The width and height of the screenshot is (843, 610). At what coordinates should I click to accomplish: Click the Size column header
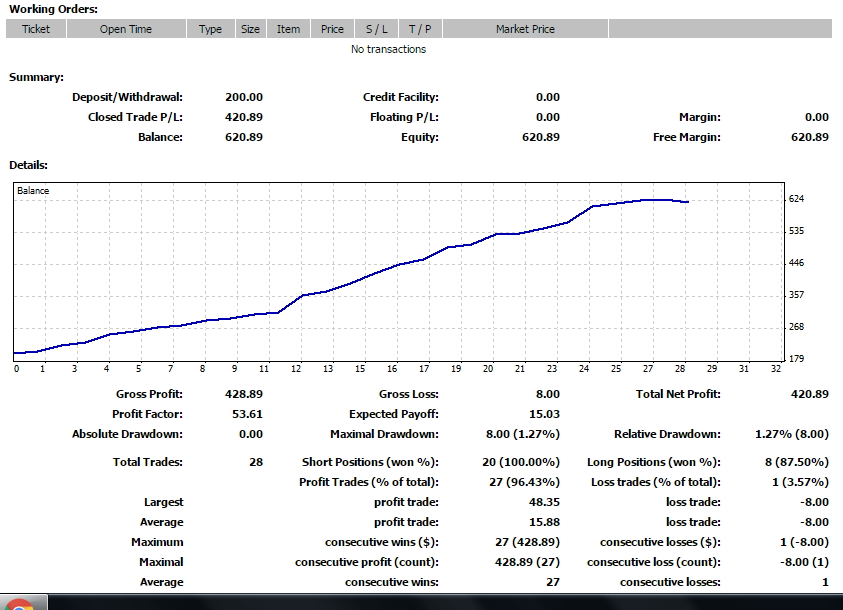tap(250, 29)
